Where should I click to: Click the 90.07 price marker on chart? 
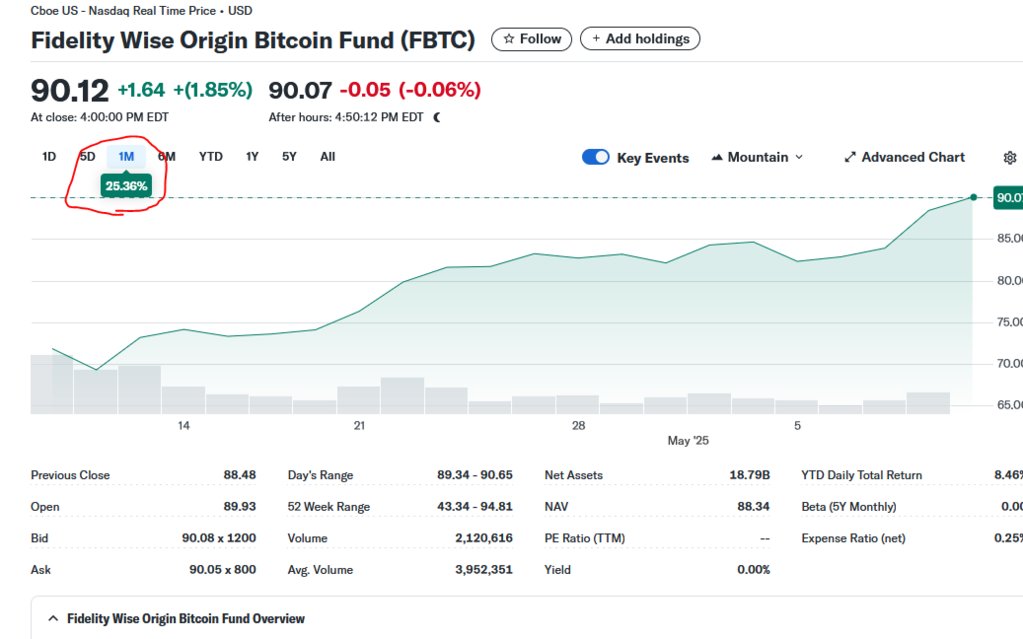1008,198
